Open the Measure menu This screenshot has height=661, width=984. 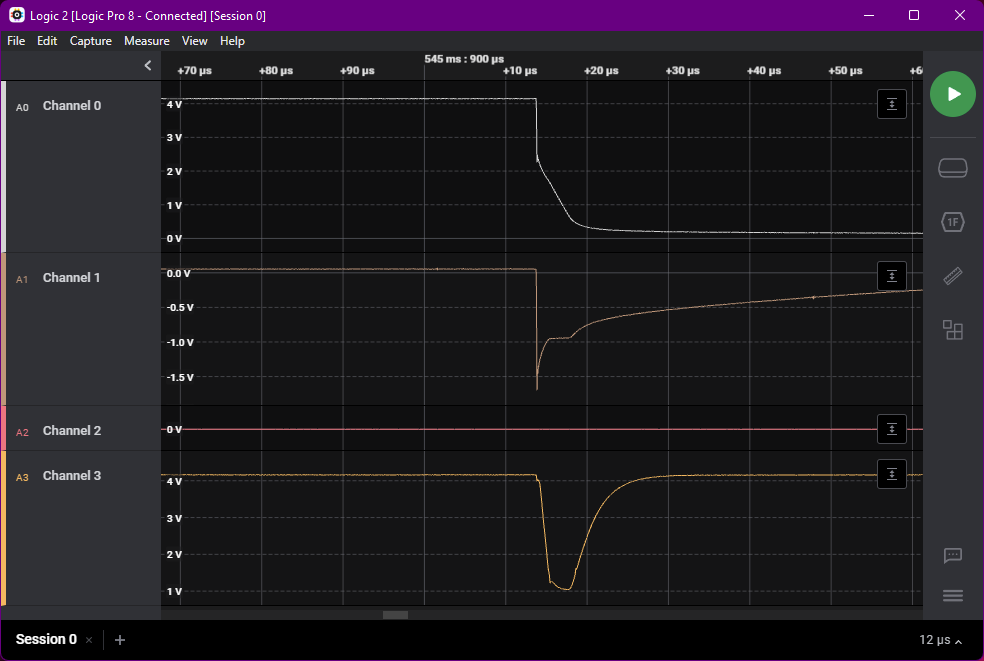coord(146,41)
